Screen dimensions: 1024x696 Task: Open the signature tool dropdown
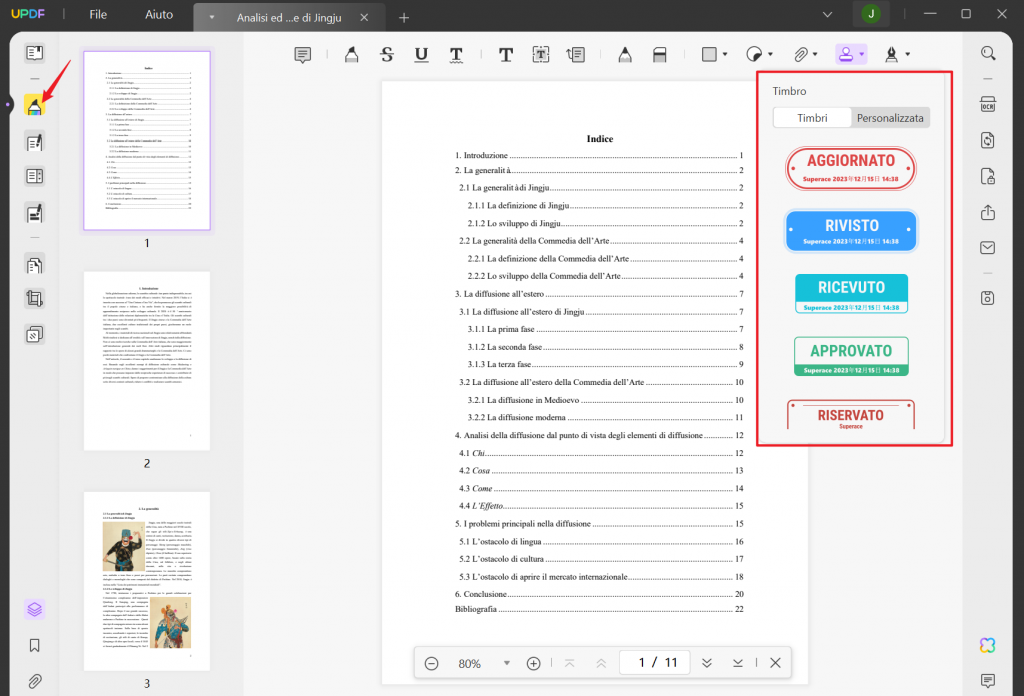[x=908, y=54]
